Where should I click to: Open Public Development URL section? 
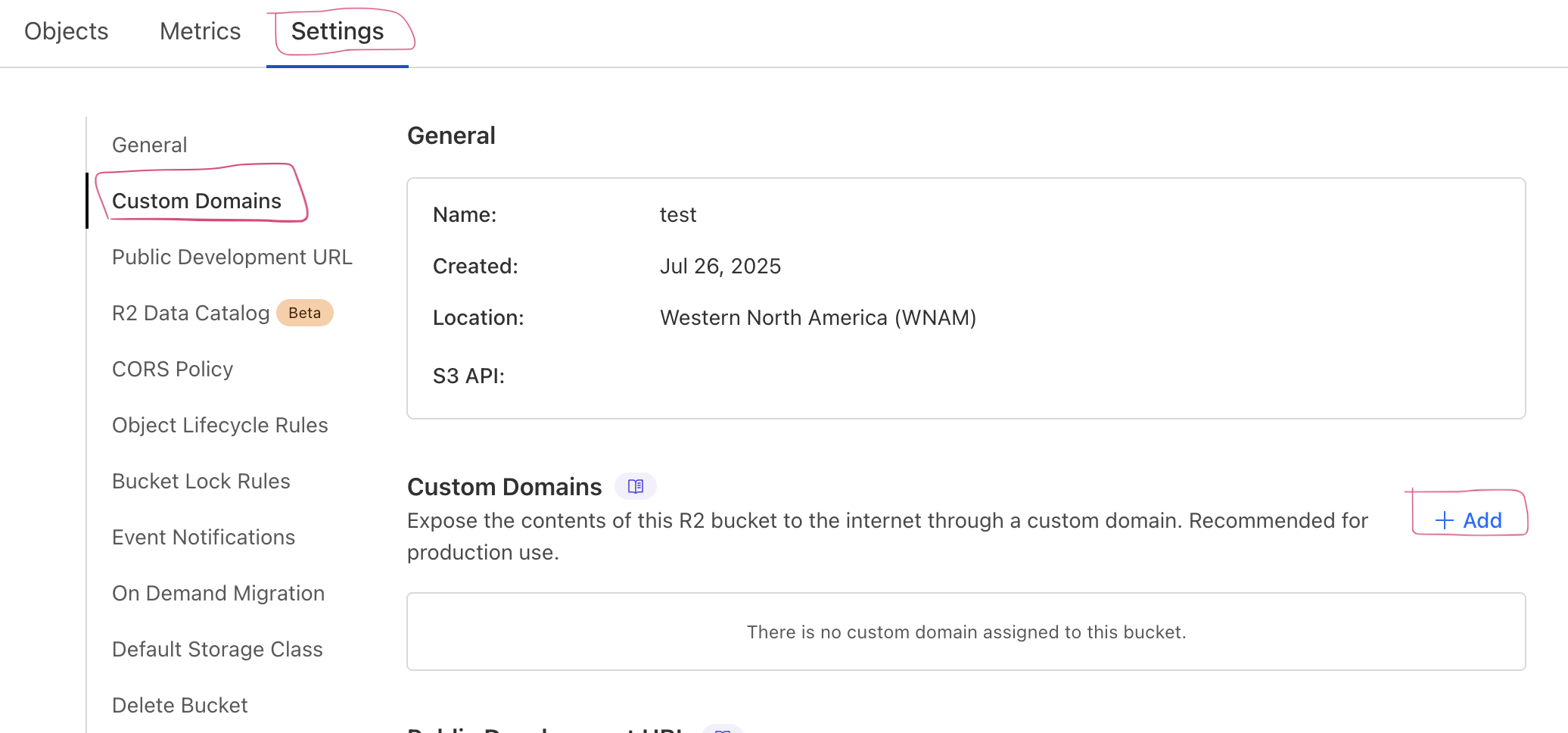[232, 257]
